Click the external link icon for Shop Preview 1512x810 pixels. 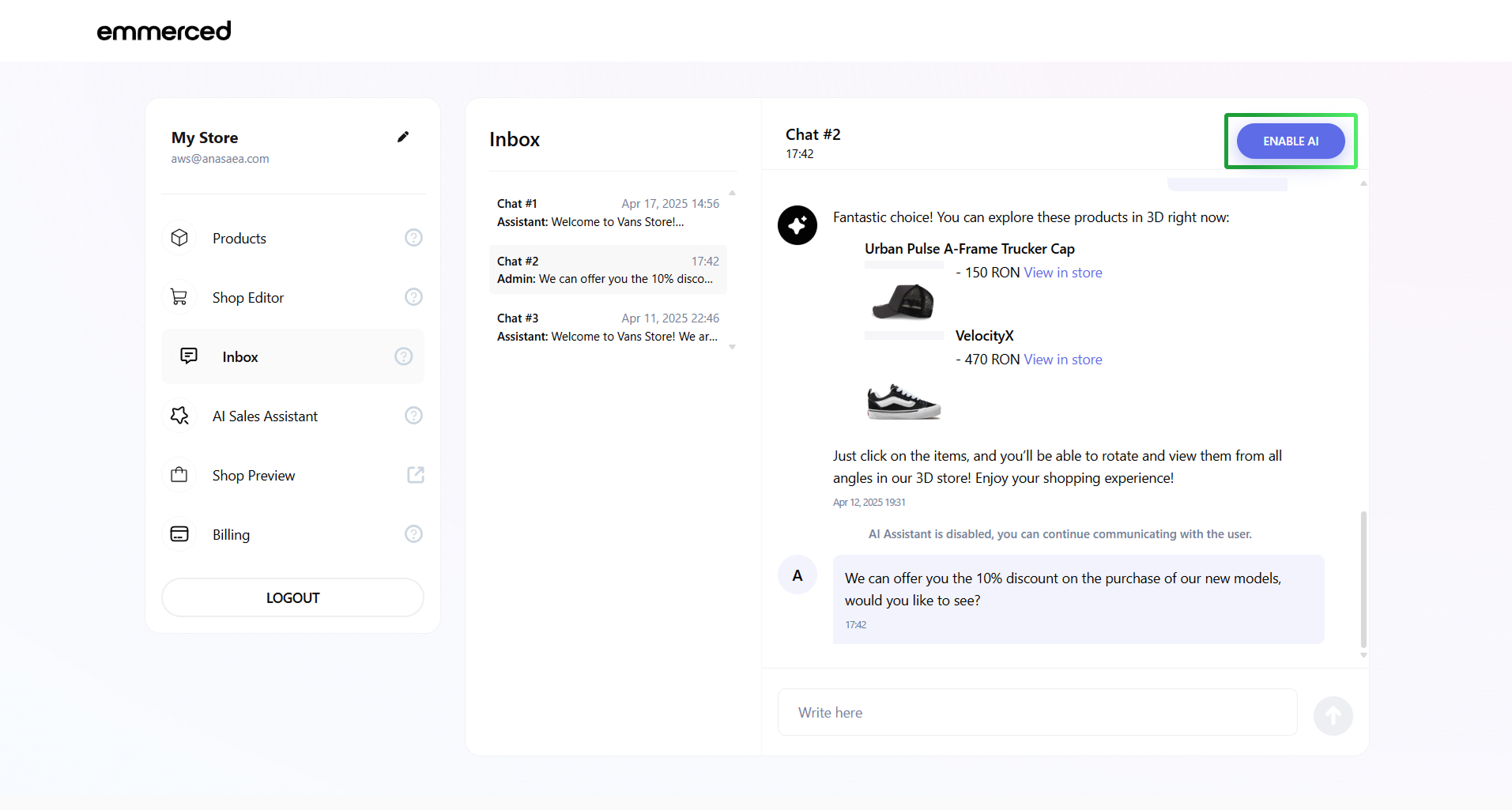[x=415, y=475]
